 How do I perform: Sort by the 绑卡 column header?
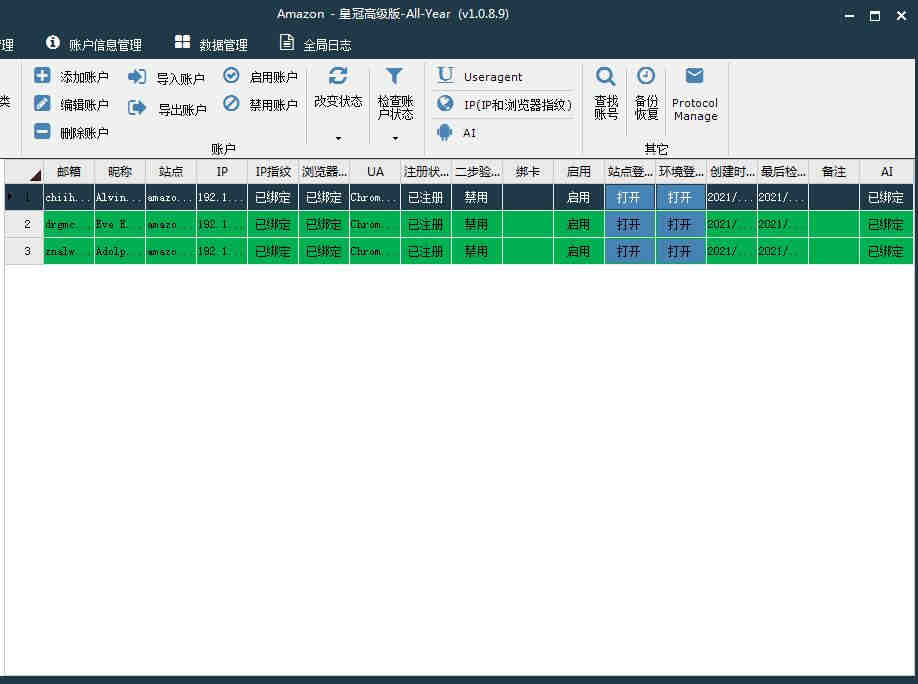(527, 172)
